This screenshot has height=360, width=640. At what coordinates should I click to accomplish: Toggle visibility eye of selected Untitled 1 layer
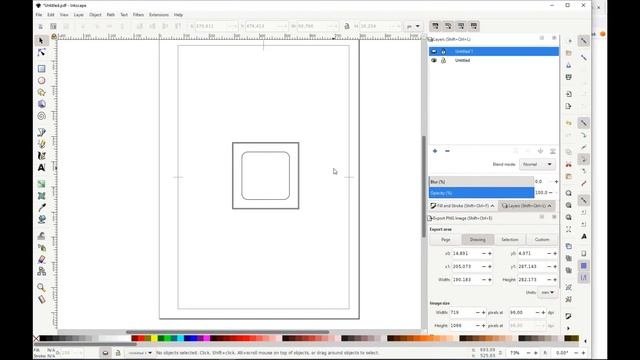point(434,51)
